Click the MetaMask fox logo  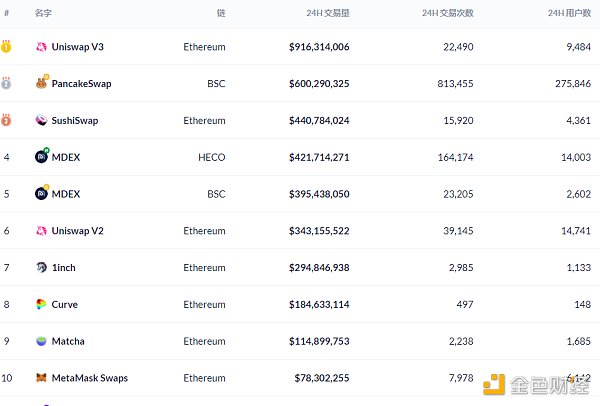(x=41, y=378)
